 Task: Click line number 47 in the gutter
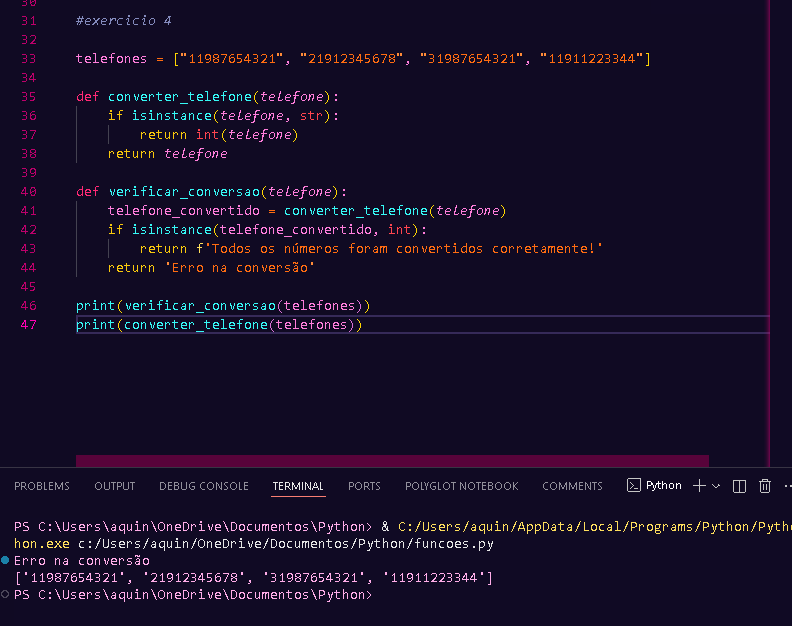point(29,324)
